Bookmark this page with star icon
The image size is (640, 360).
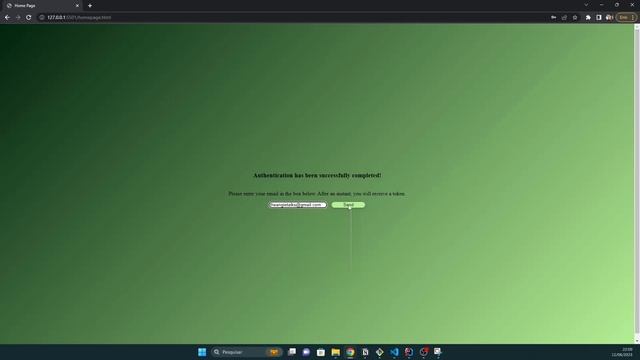[575, 18]
